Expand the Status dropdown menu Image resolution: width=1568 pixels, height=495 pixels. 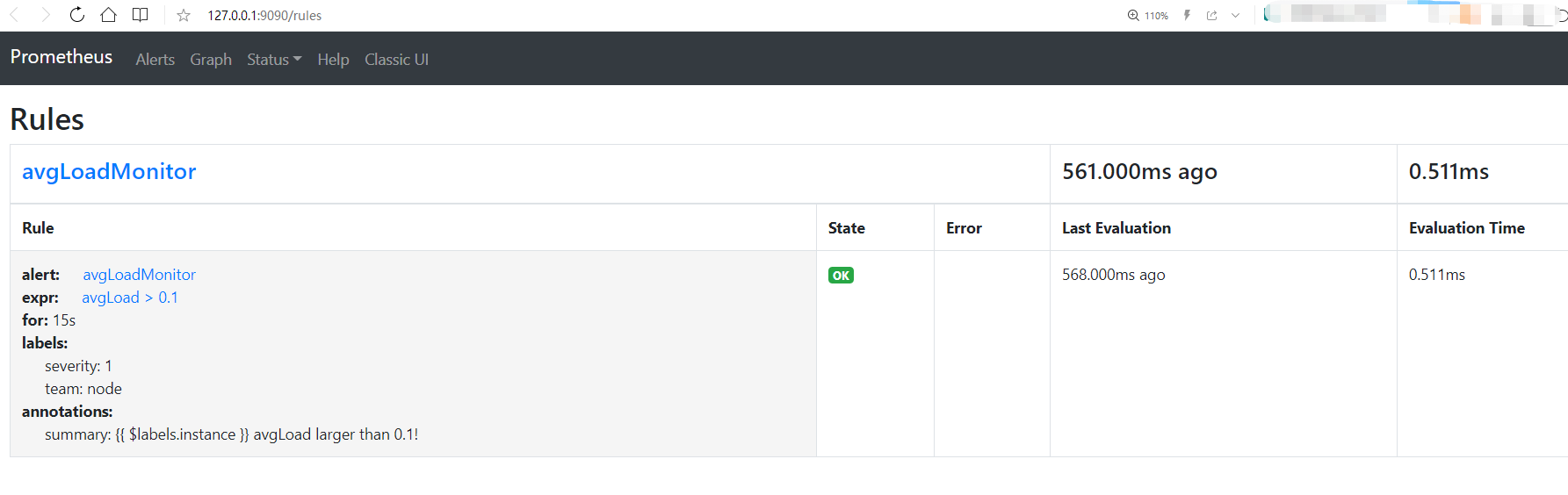[x=273, y=60]
